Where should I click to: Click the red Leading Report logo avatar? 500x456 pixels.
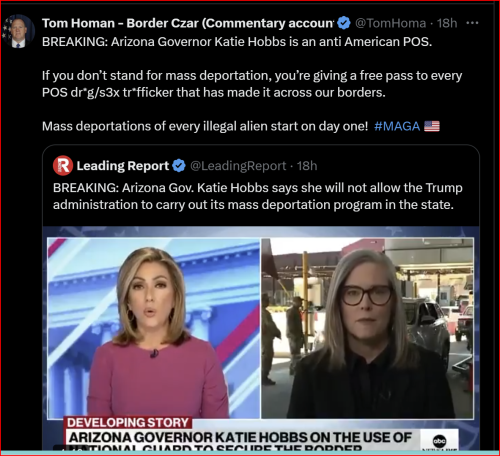[63, 166]
